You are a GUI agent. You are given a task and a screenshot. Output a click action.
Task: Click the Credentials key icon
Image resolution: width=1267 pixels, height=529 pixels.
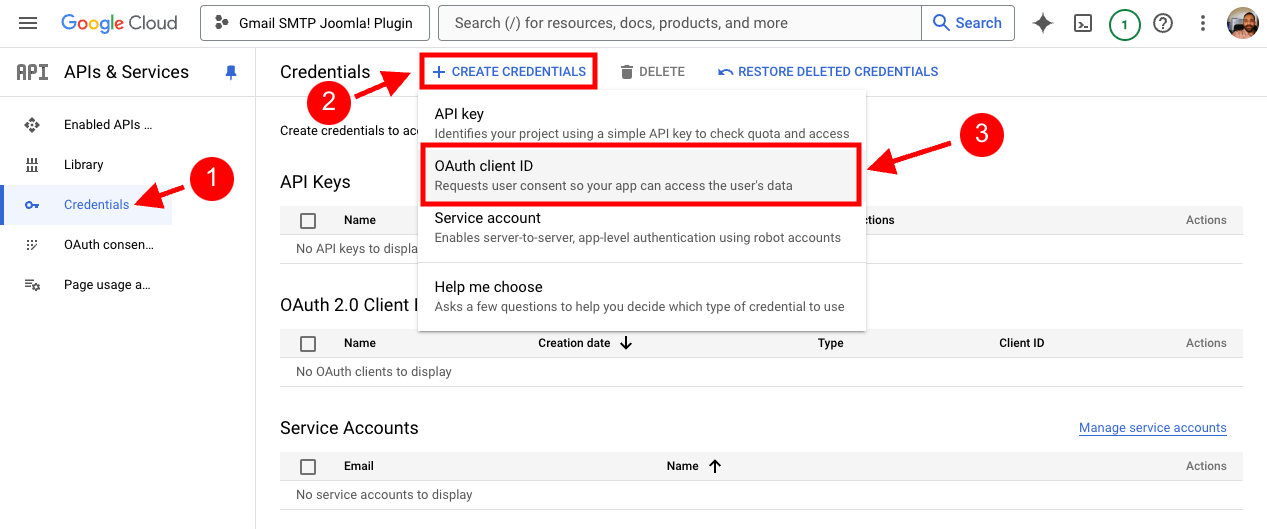(x=32, y=205)
